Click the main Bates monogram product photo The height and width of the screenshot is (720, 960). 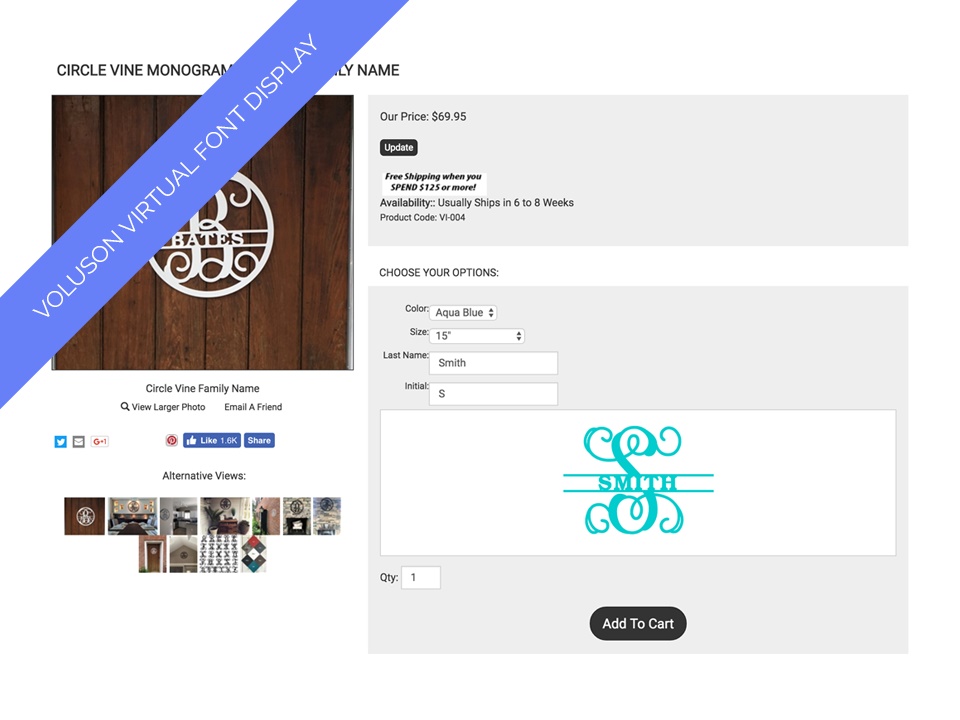(x=203, y=232)
